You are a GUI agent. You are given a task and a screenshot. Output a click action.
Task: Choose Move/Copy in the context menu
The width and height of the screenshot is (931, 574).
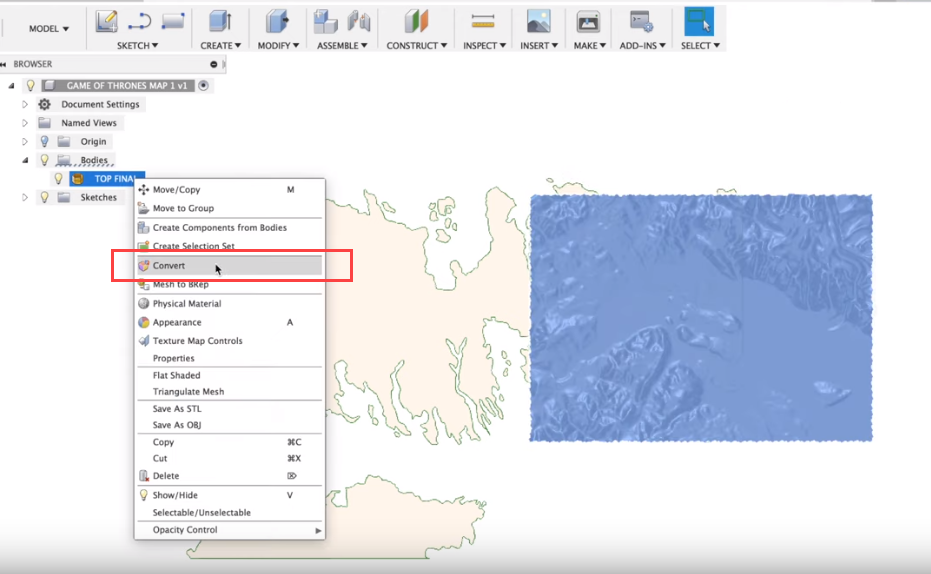coord(229,189)
